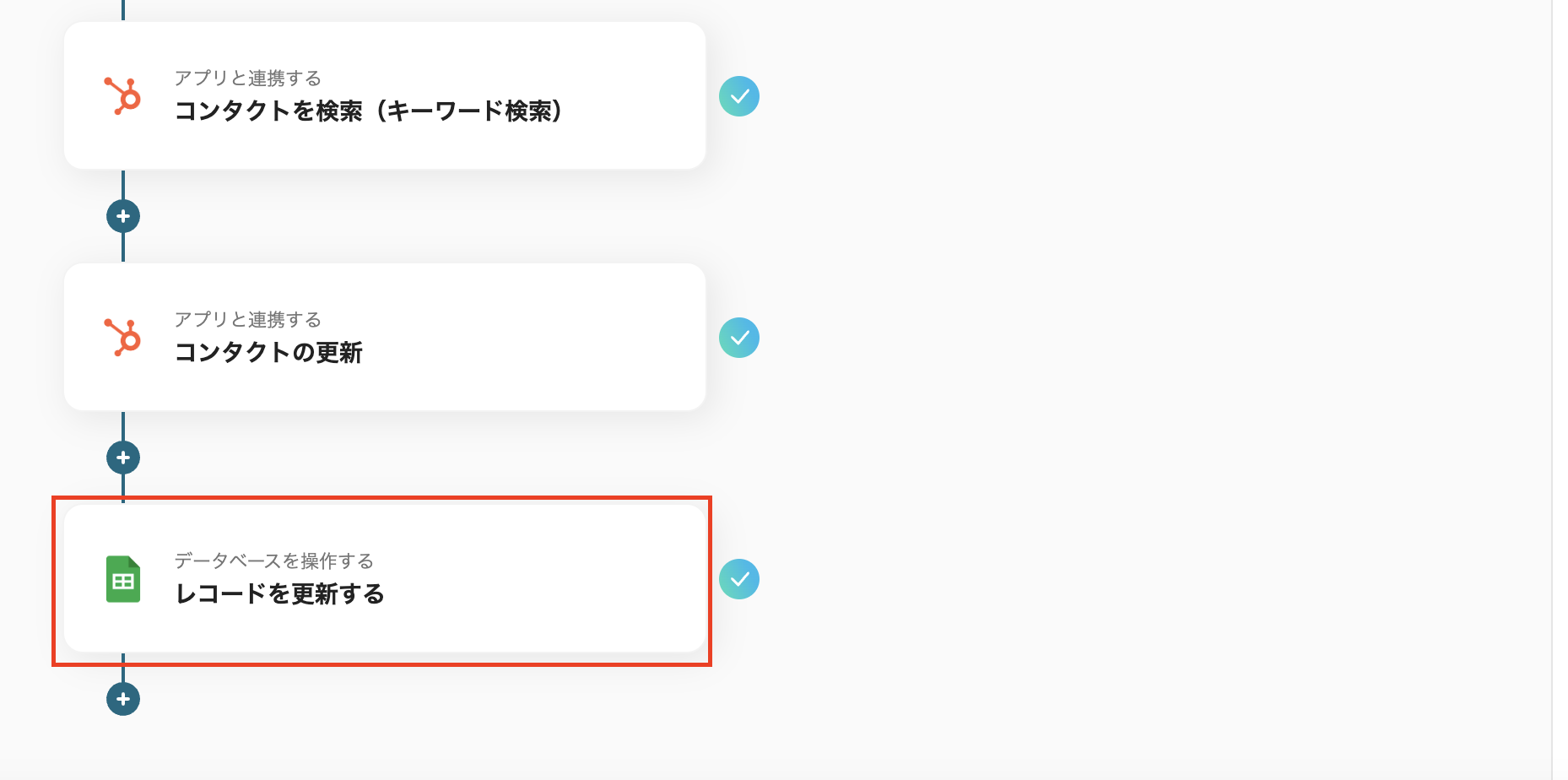1568x780 pixels.
Task: Select the red-outlined Google Sheets step card
Action: coord(384,579)
